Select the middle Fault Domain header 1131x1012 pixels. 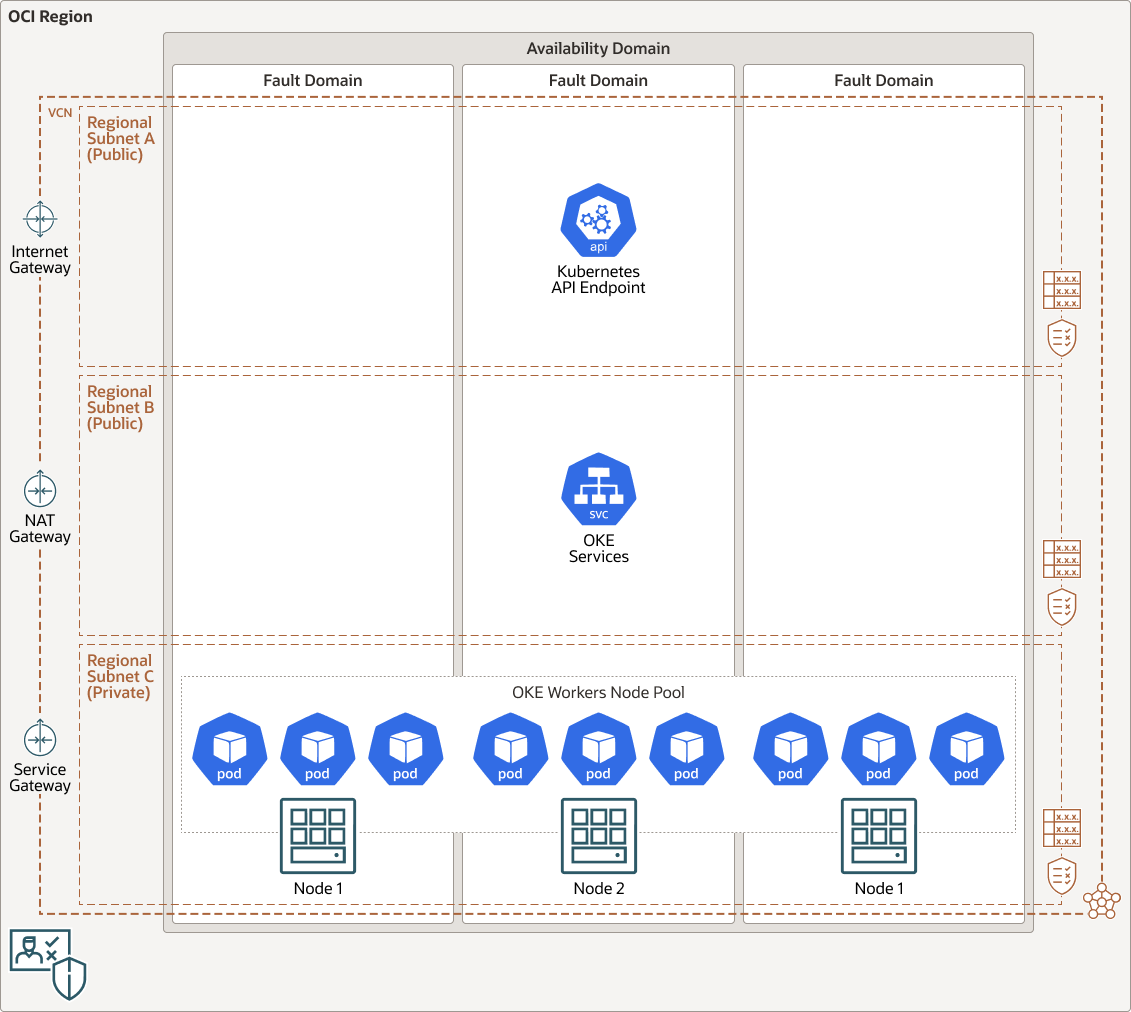pos(597,80)
